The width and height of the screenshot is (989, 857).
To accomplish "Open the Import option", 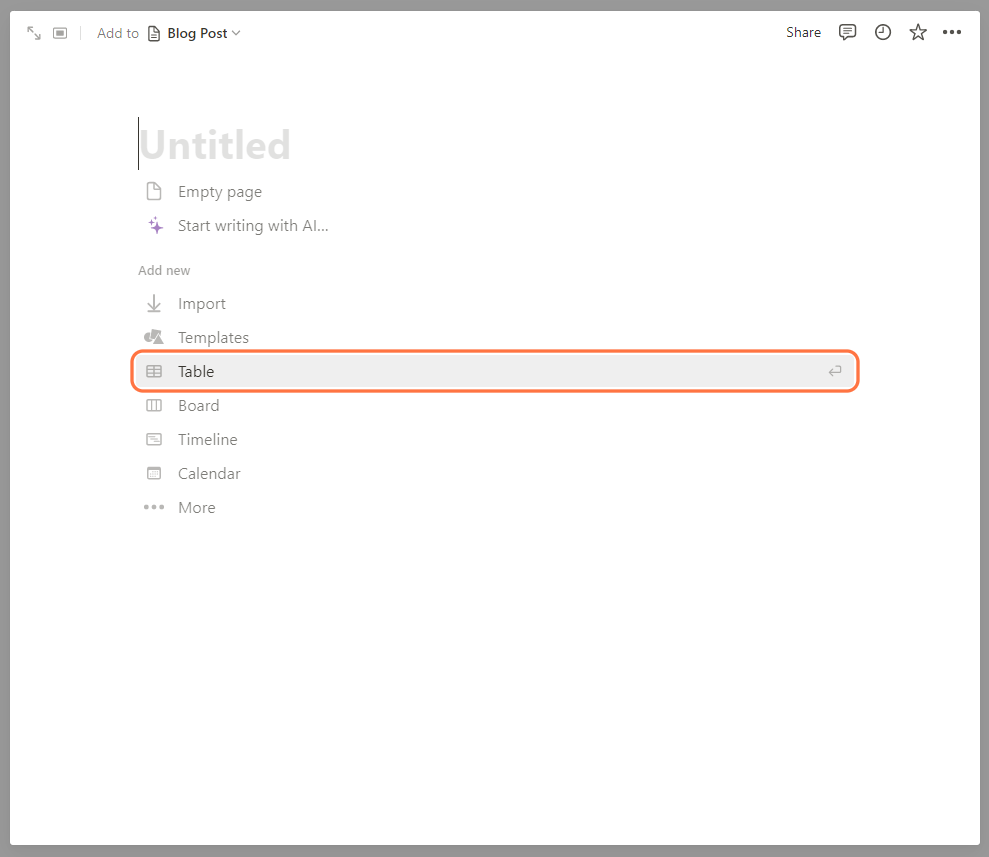I will click(201, 303).
